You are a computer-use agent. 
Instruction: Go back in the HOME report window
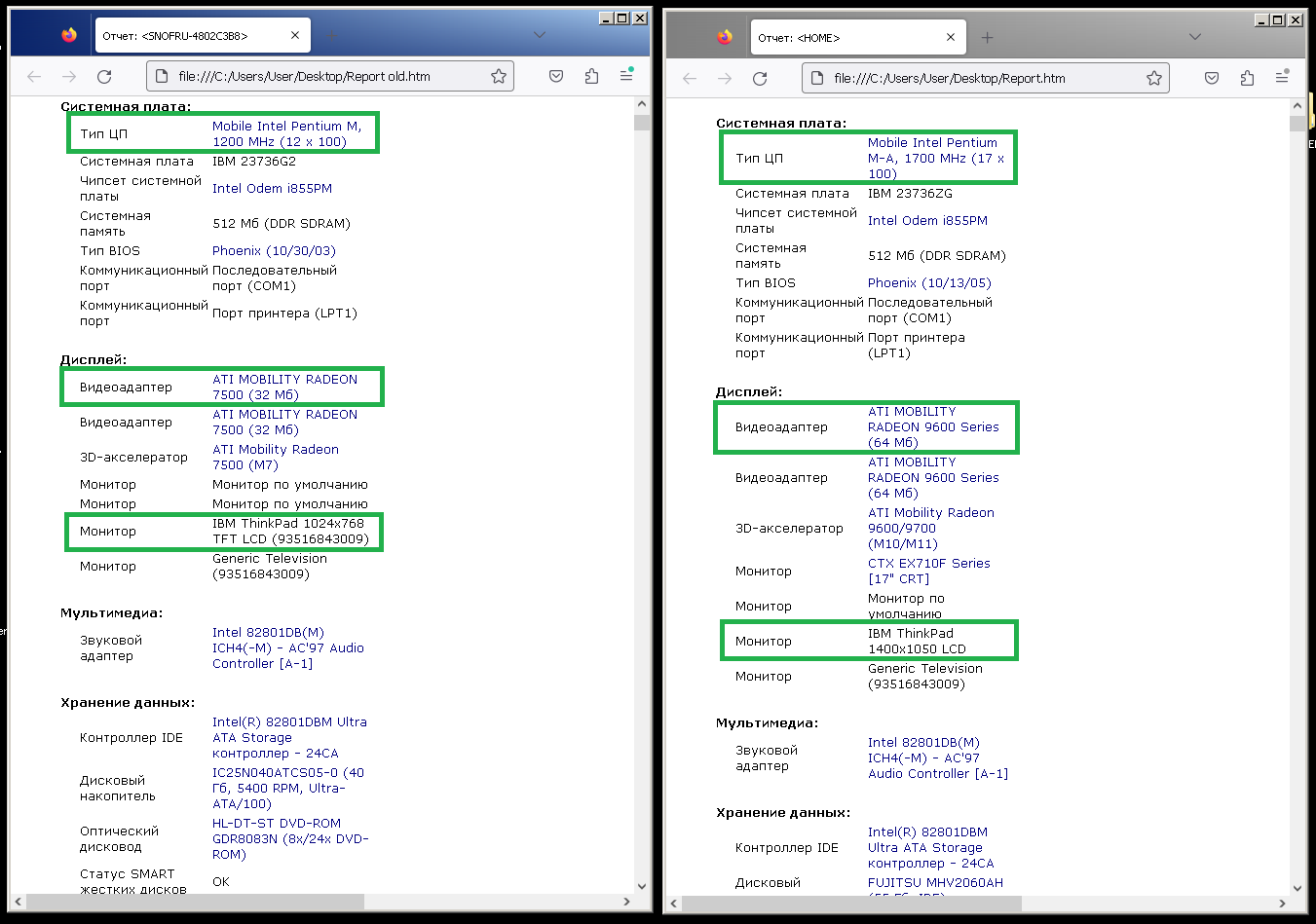click(x=690, y=78)
